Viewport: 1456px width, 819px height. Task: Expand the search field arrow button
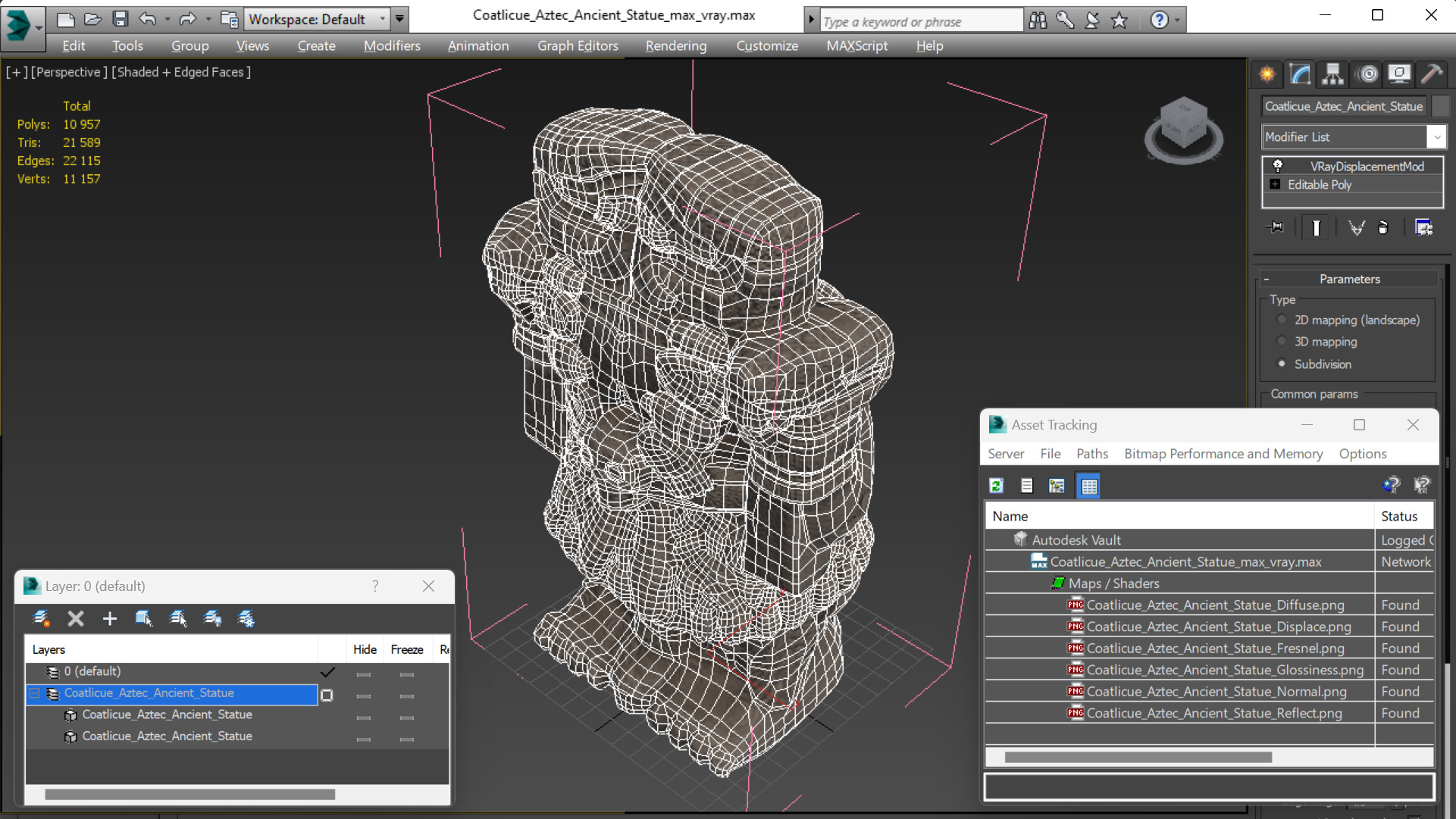pos(810,20)
